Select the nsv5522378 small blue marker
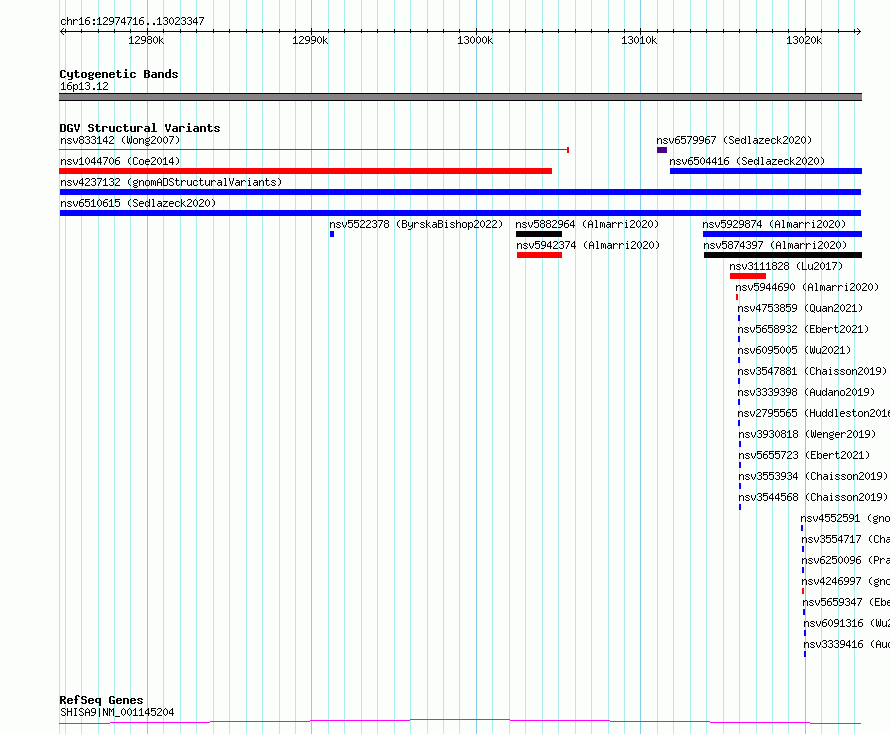This screenshot has width=890, height=734. coord(332,234)
